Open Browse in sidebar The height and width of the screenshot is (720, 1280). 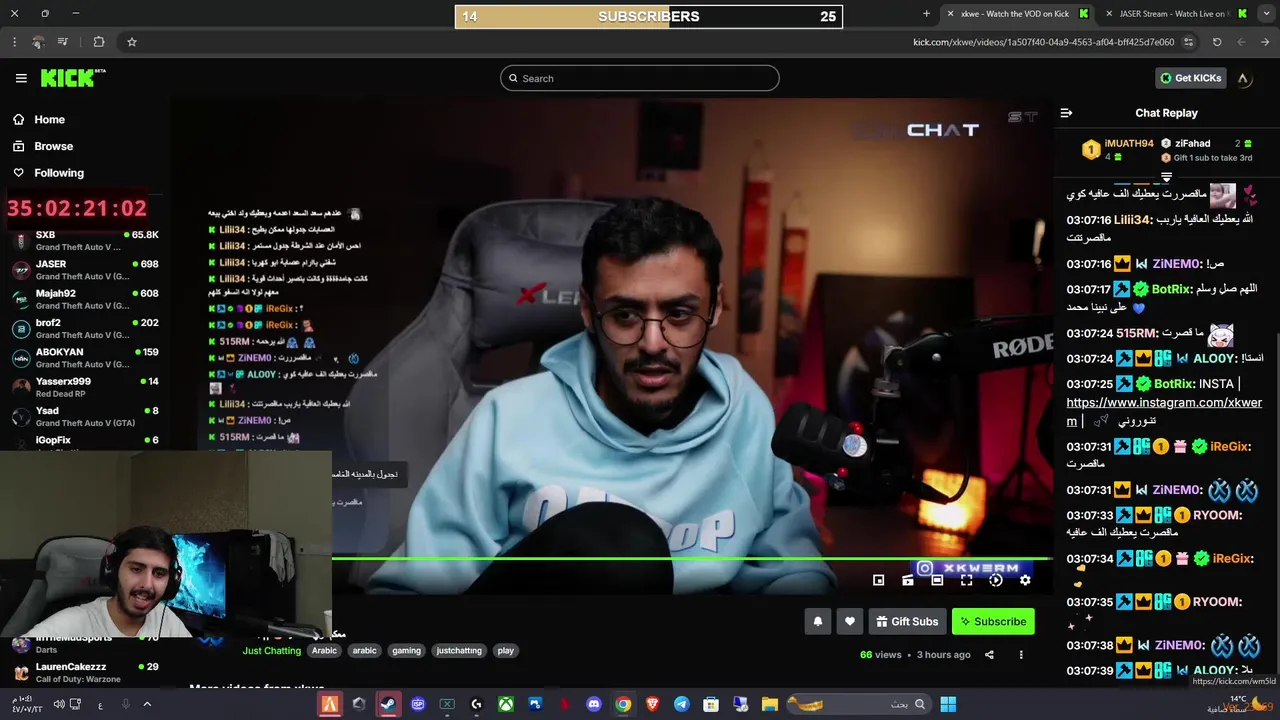coord(44,146)
